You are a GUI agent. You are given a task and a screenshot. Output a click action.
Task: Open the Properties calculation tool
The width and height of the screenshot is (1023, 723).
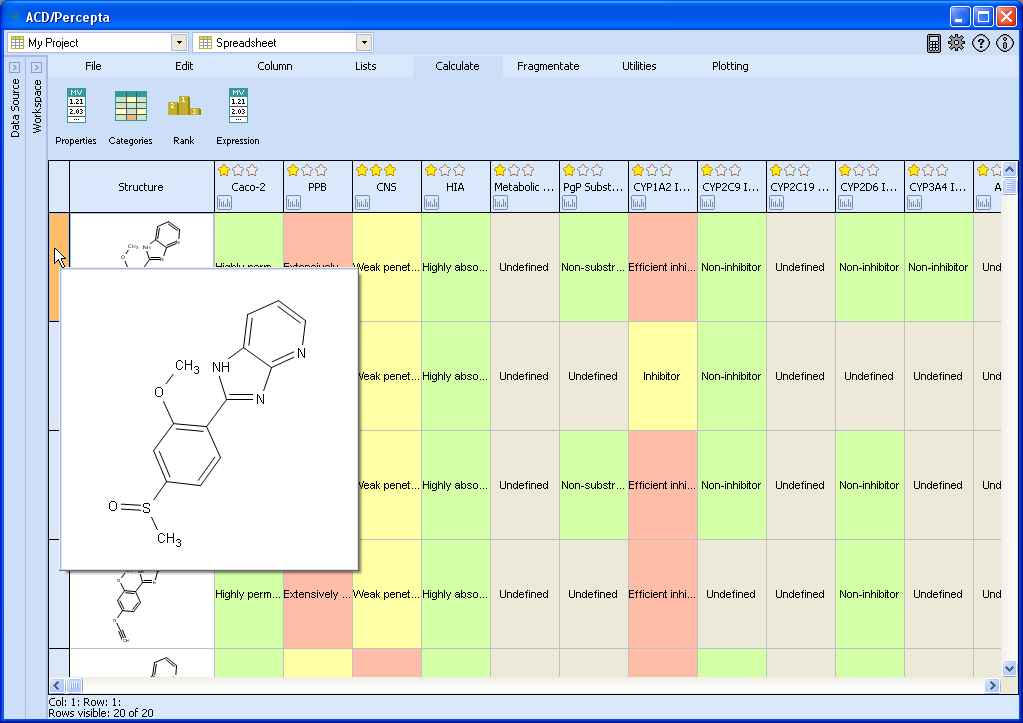coord(76,117)
